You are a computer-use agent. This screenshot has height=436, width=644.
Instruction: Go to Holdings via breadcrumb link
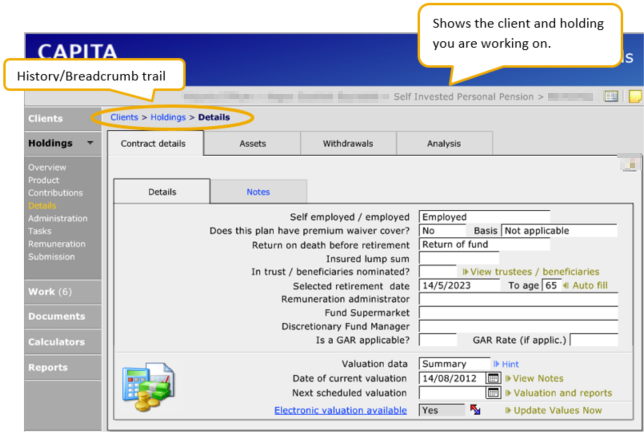(x=168, y=117)
